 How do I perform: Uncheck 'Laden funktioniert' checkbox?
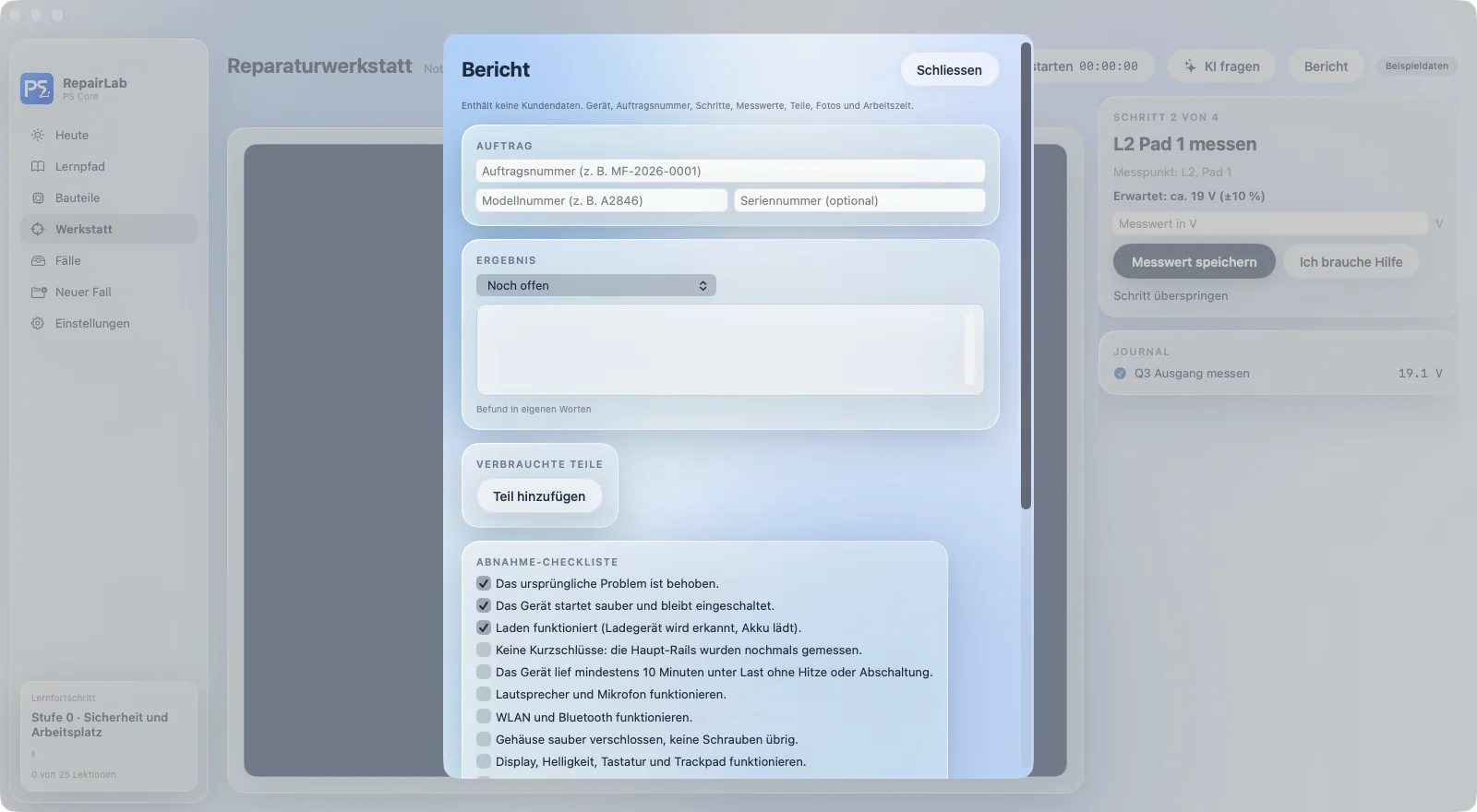[484, 627]
